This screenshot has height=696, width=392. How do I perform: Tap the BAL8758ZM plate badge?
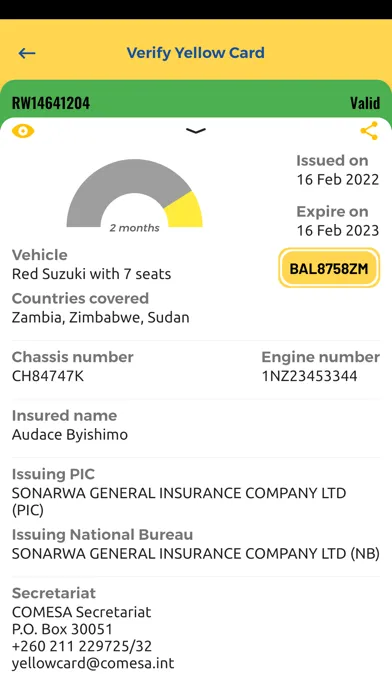(x=329, y=268)
